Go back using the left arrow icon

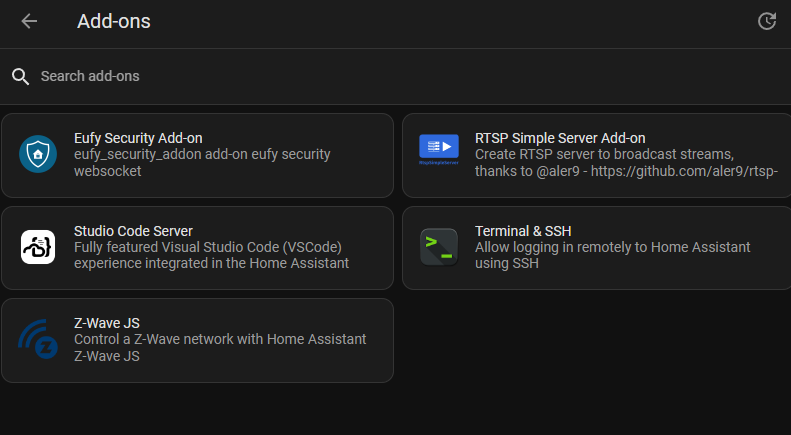29,21
